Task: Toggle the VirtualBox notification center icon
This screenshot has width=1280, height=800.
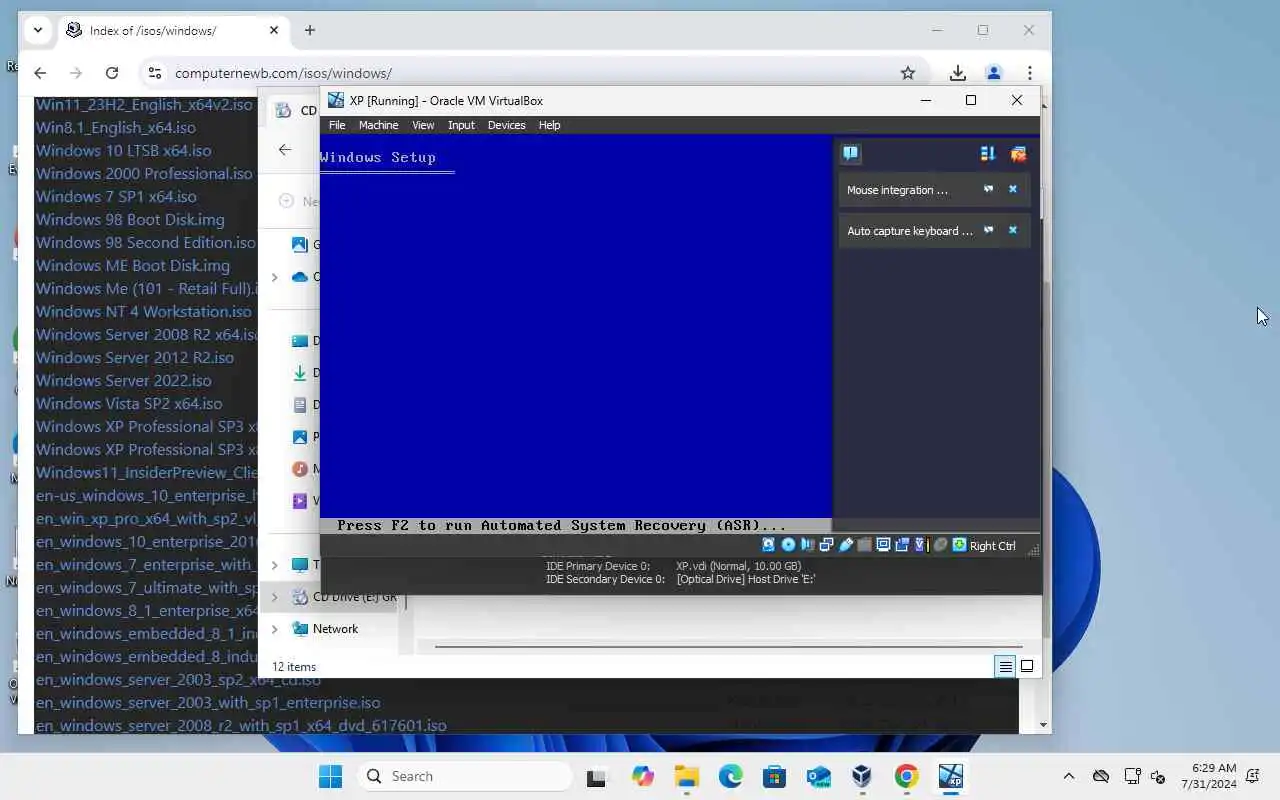Action: point(850,153)
